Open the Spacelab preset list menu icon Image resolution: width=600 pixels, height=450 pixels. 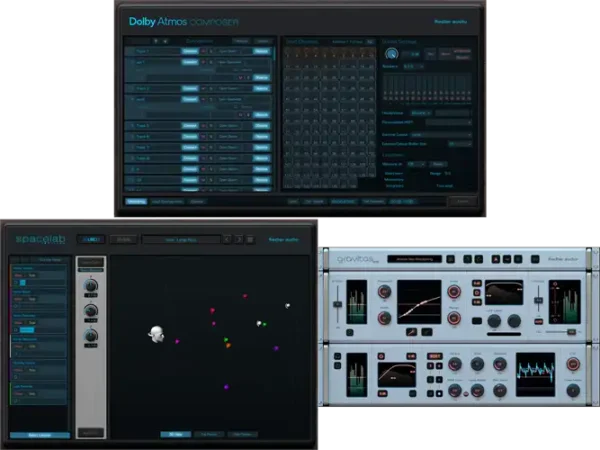[x=250, y=240]
